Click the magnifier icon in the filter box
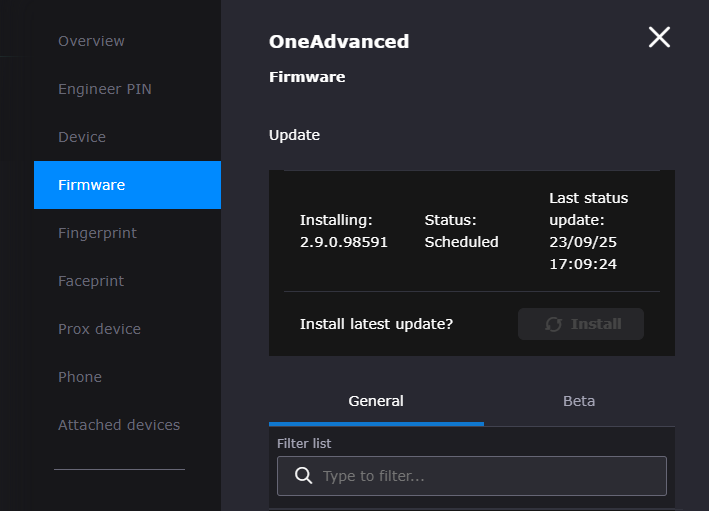Screen dimensions: 709x511 click(304, 476)
